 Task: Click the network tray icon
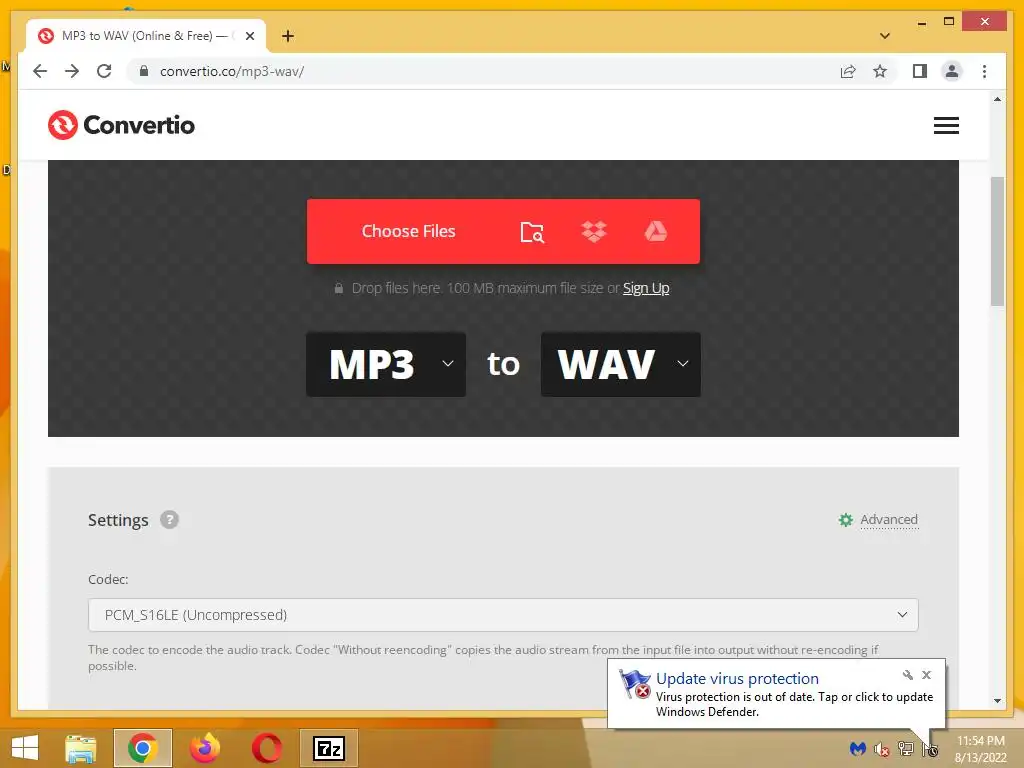pos(905,749)
